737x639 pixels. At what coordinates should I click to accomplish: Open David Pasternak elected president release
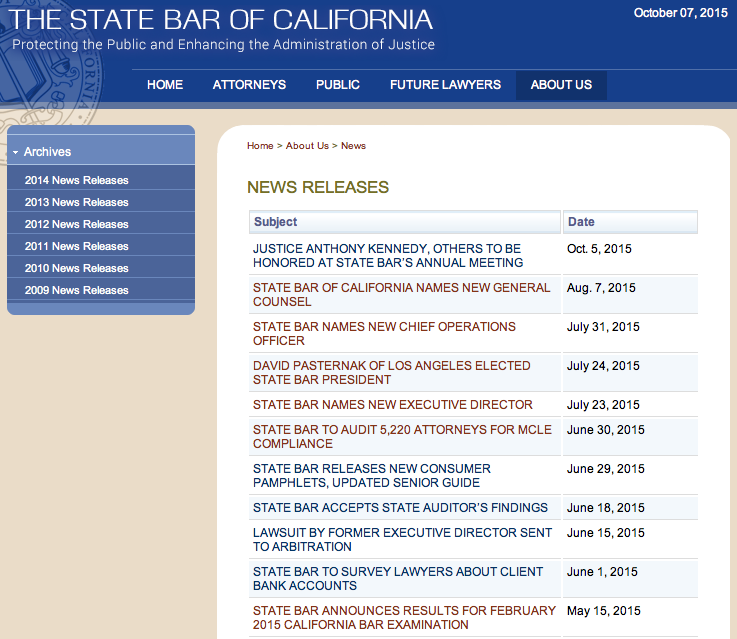click(x=392, y=373)
